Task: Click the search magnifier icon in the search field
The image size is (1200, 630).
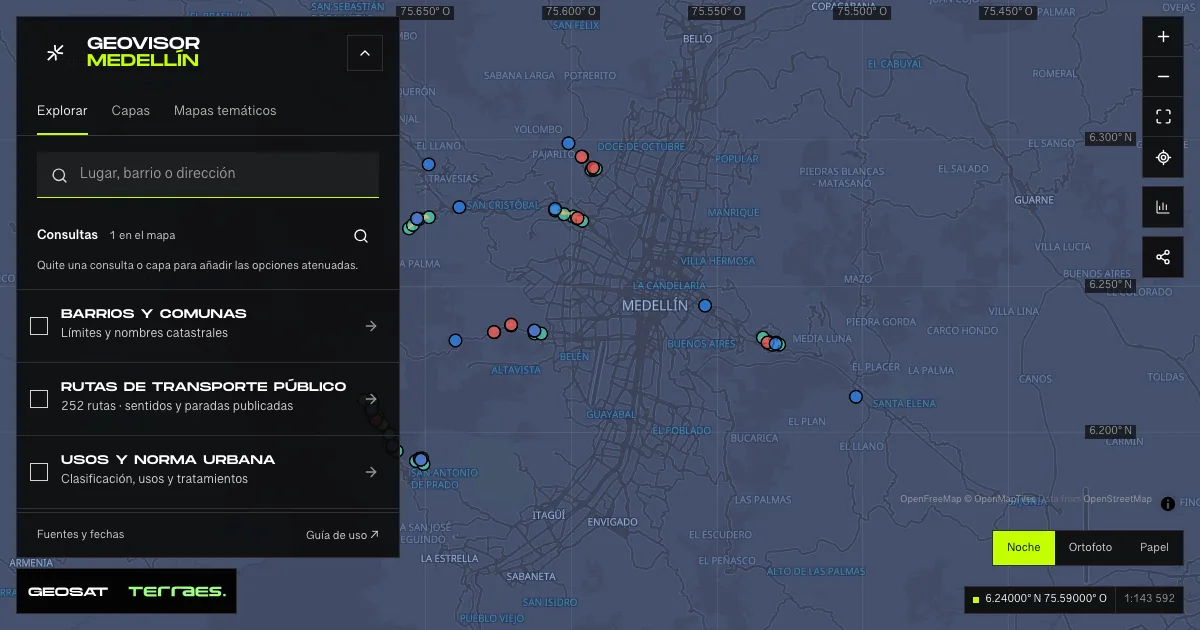Action: [x=60, y=175]
